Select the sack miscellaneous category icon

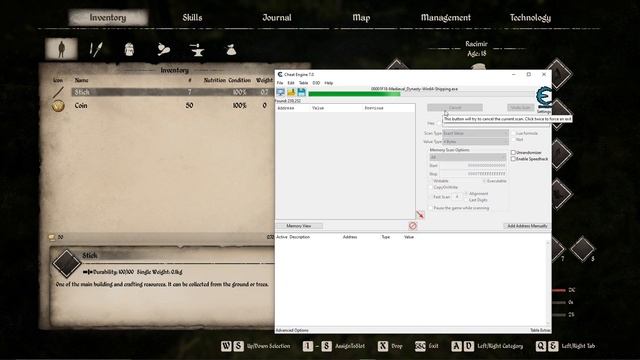(x=231, y=50)
